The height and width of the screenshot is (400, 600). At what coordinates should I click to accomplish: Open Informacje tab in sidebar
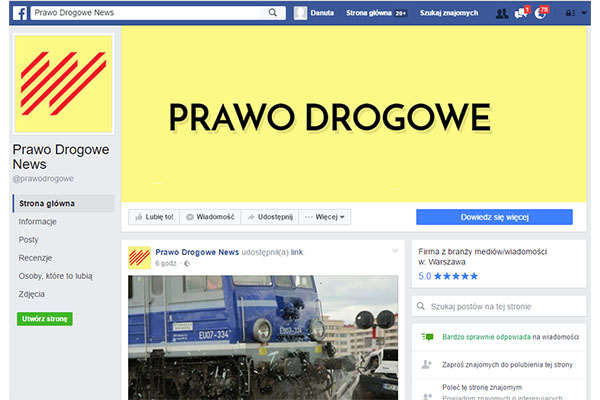(x=38, y=222)
